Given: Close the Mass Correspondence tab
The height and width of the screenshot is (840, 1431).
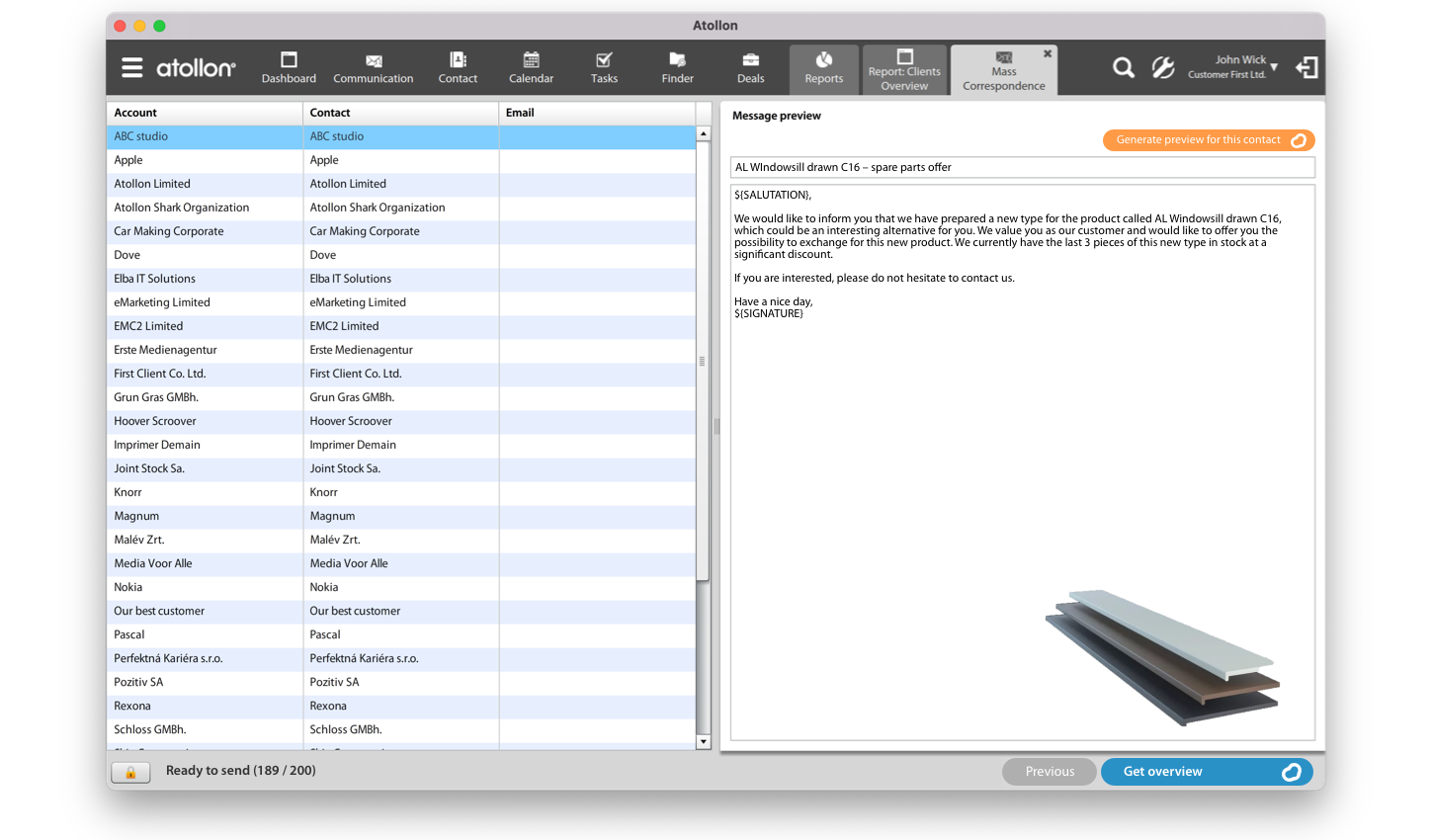Looking at the screenshot, I should coord(1048,54).
